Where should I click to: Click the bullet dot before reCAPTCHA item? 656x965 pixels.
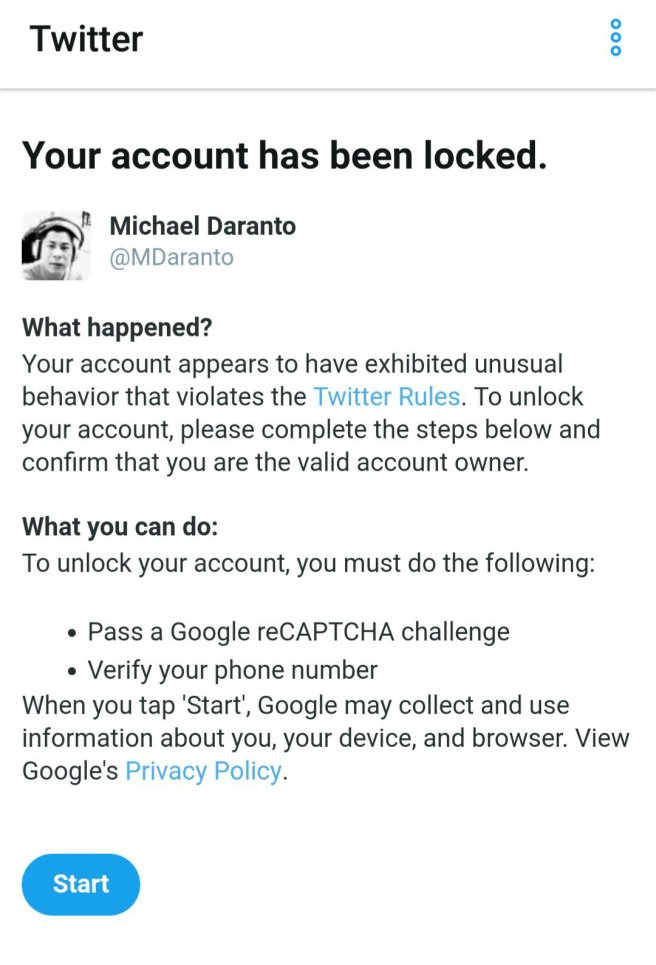(72, 634)
